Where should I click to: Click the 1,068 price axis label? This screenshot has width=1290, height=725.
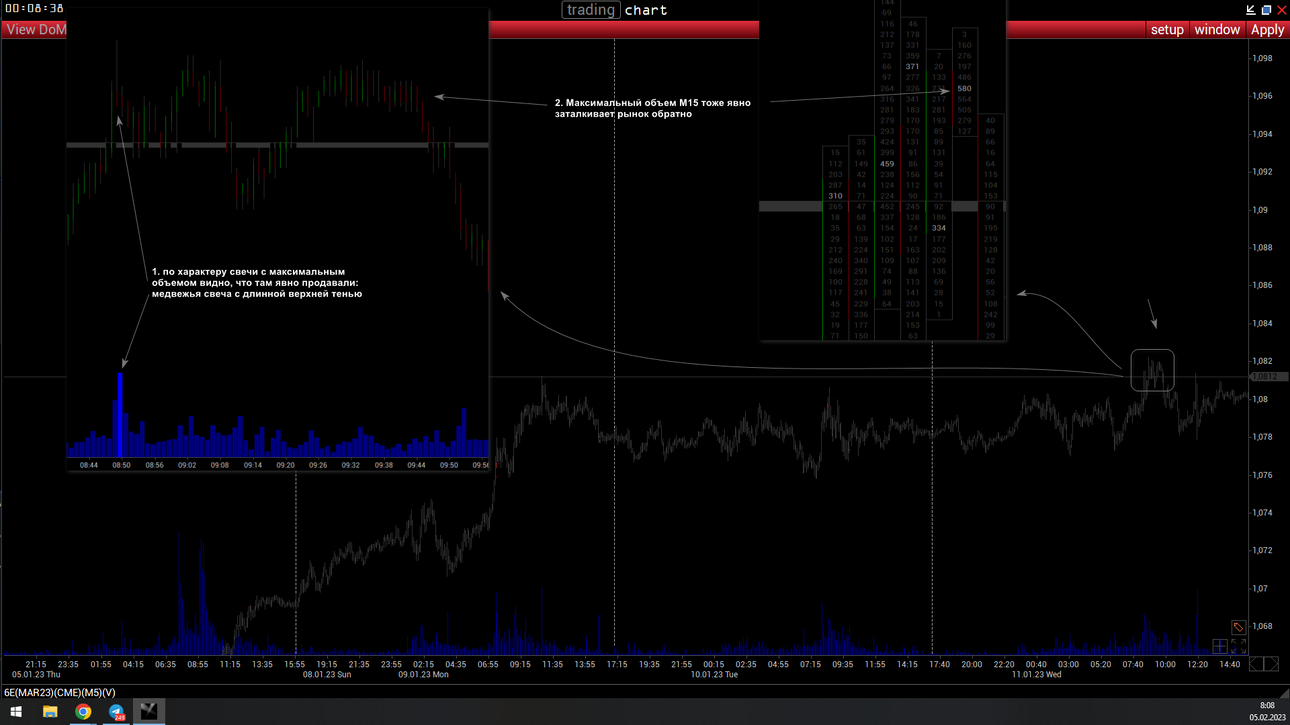coord(1263,626)
